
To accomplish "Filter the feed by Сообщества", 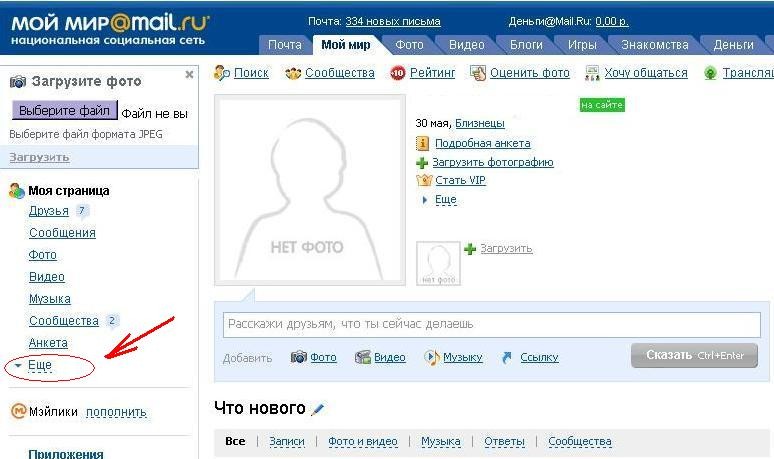I will pos(580,441).
